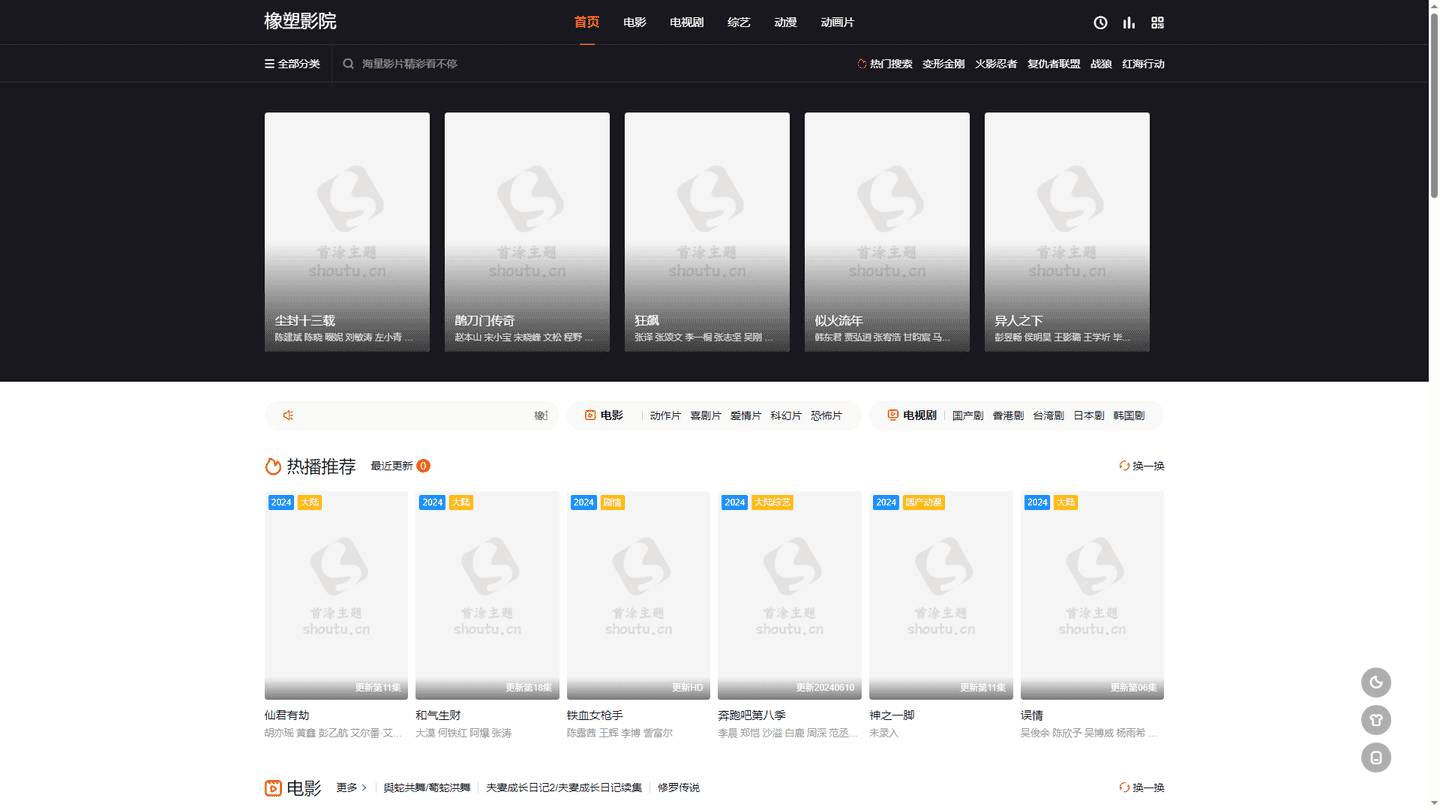Expand 更多 next to 电影 section
This screenshot has width=1440, height=810.
coord(351,788)
